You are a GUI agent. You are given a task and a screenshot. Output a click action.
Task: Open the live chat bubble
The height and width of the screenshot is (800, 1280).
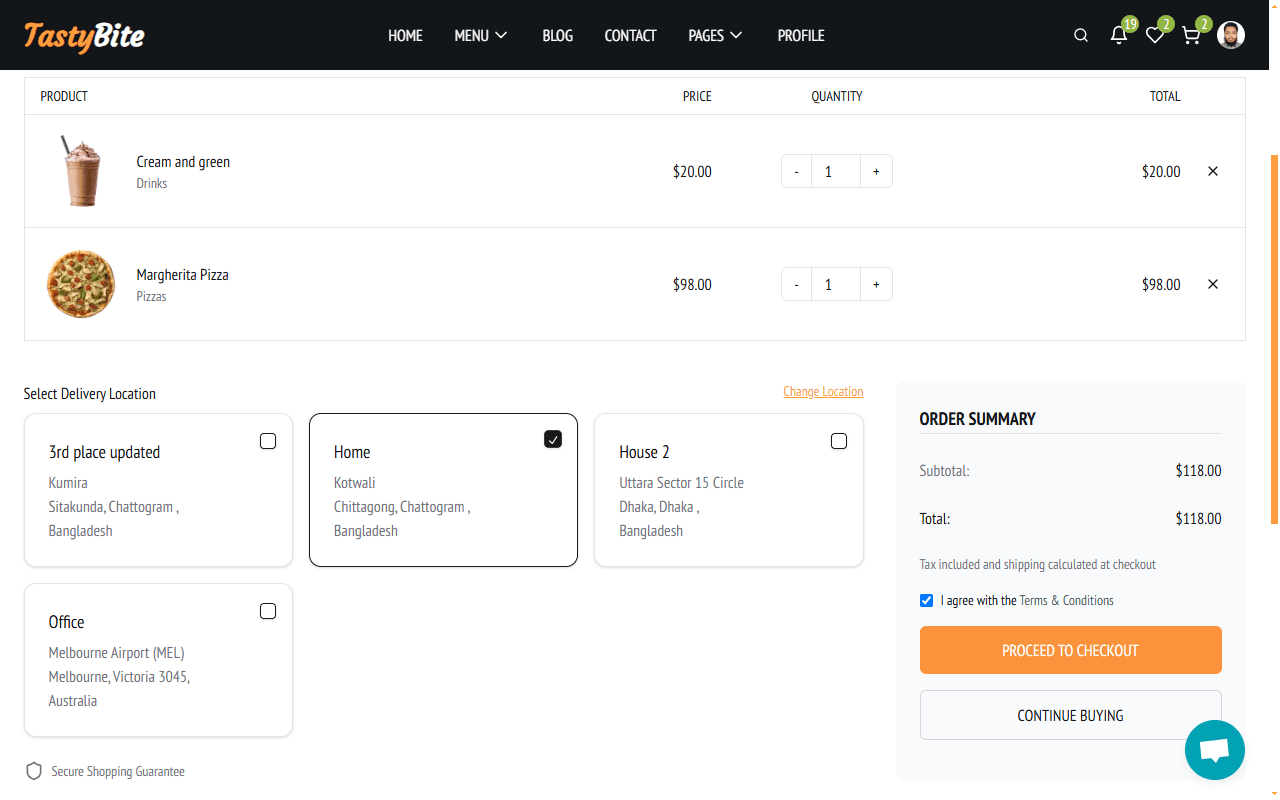click(x=1214, y=750)
